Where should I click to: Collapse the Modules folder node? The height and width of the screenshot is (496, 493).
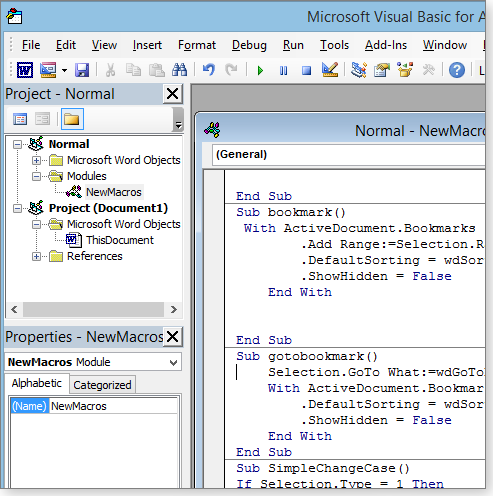(36, 176)
